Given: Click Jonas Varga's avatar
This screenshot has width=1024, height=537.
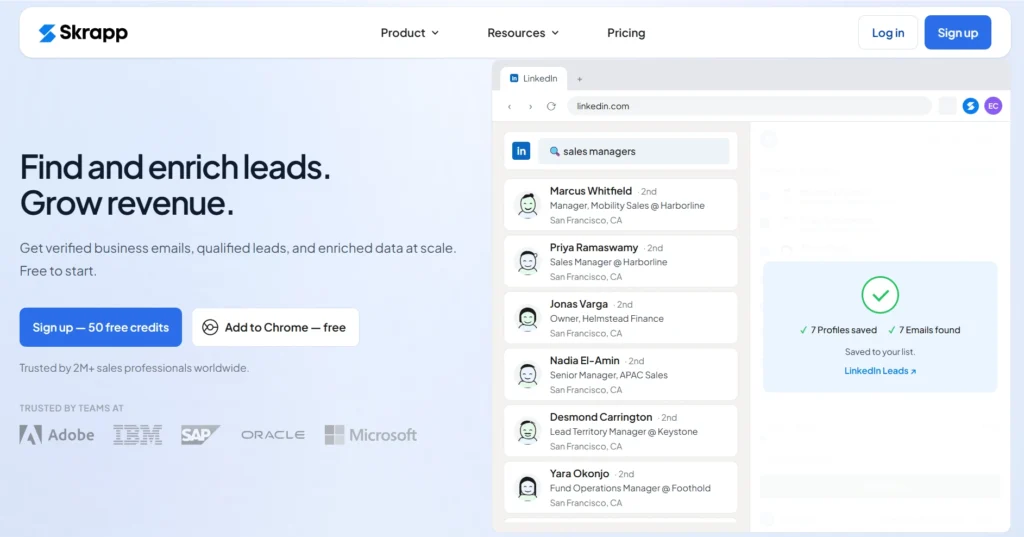Looking at the screenshot, I should (528, 318).
